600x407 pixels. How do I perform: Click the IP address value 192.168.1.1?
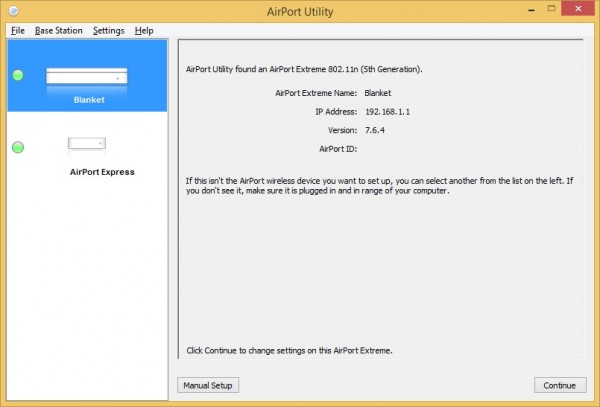[x=387, y=112]
